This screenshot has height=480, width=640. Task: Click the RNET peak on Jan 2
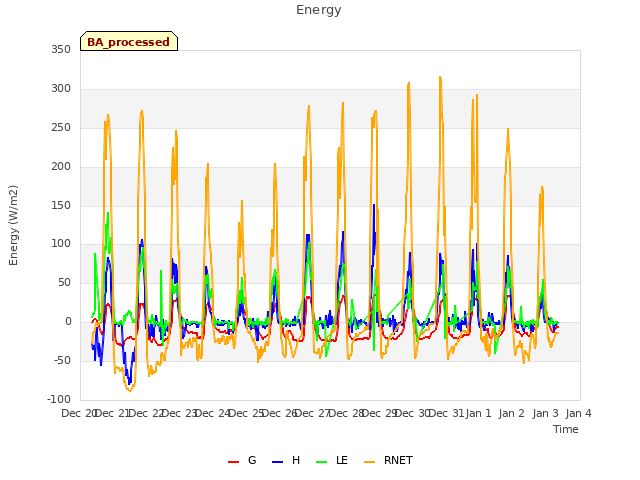coord(508,129)
